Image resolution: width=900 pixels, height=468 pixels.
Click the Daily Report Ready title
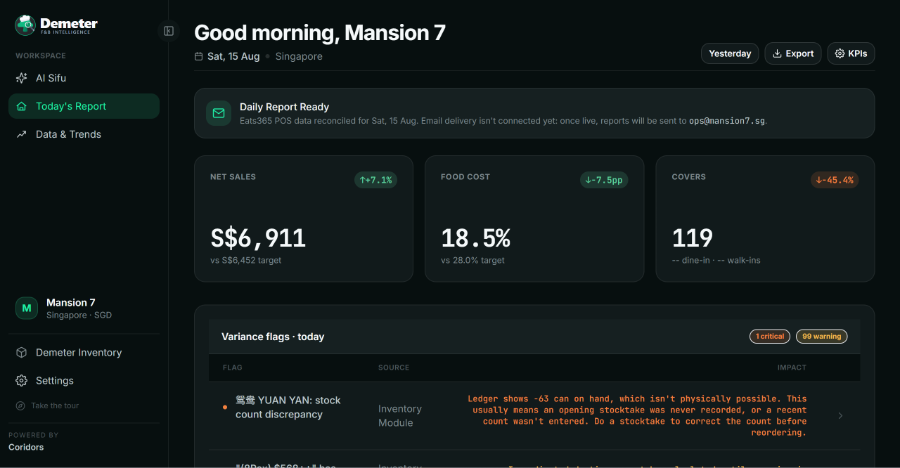click(x=284, y=107)
